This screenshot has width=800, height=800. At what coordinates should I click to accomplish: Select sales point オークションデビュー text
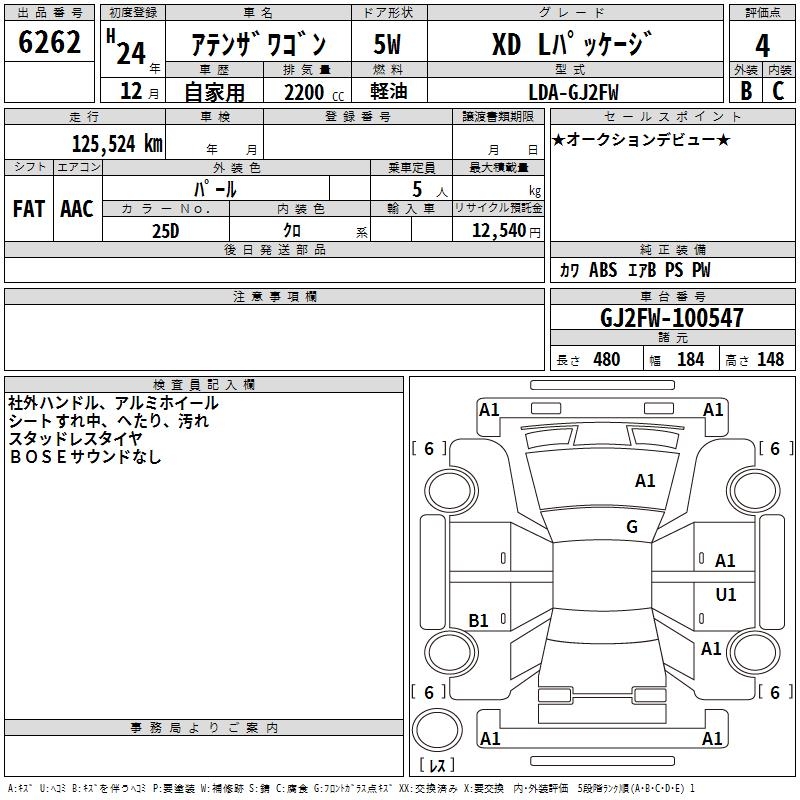tap(641, 139)
